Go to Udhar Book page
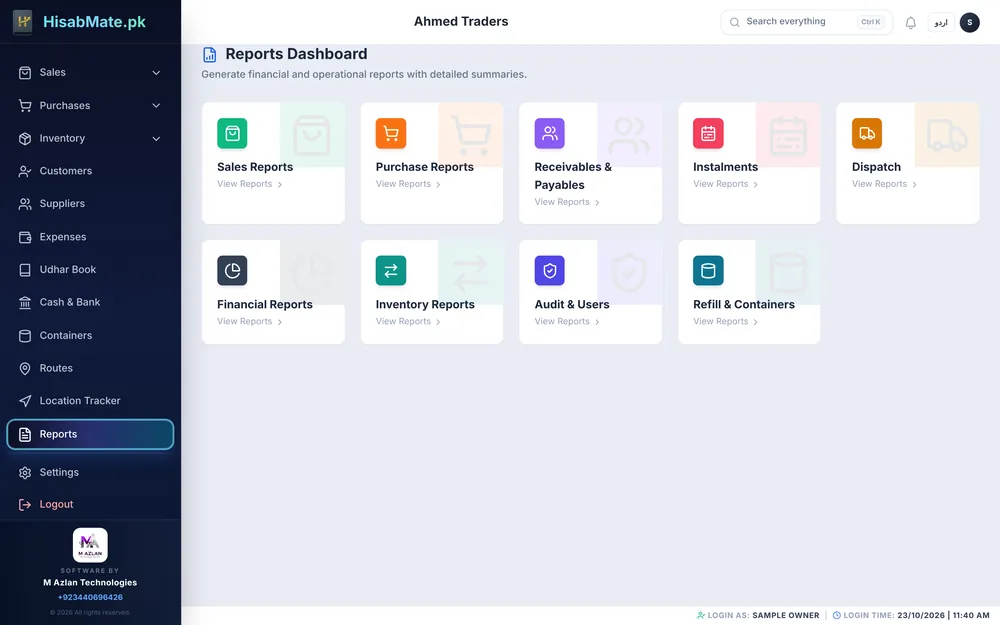The width and height of the screenshot is (1000, 625). click(90, 270)
